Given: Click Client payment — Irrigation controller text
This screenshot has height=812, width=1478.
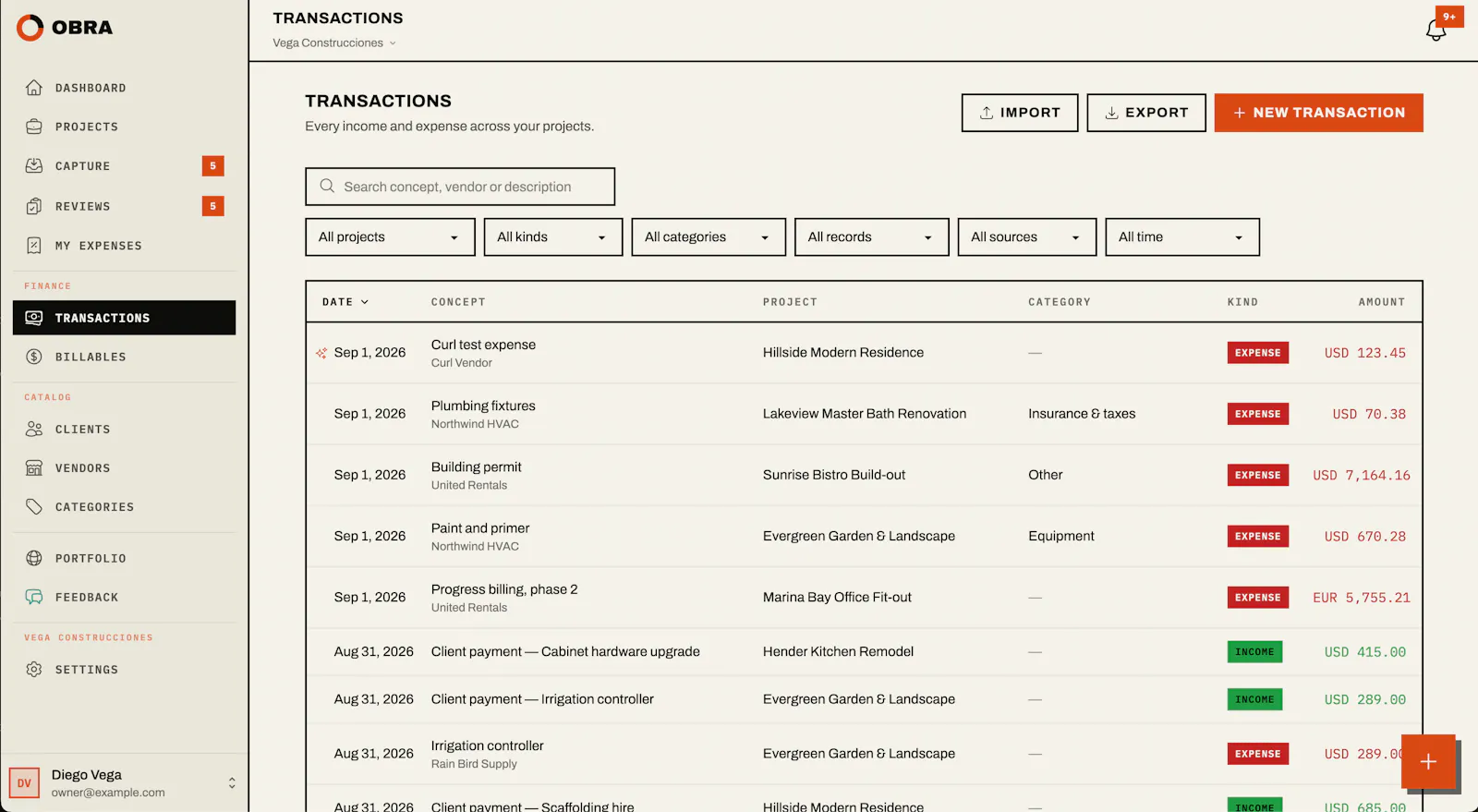Looking at the screenshot, I should coord(542,699).
